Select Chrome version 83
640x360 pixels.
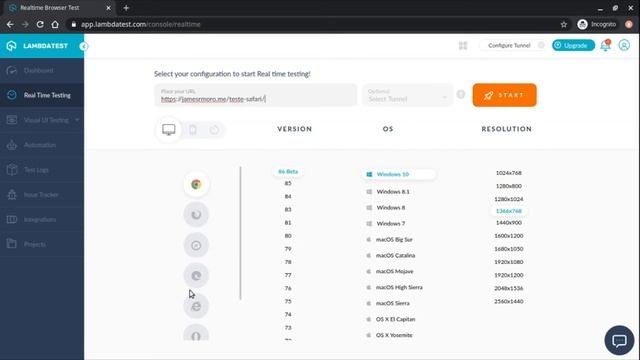pyautogui.click(x=288, y=209)
